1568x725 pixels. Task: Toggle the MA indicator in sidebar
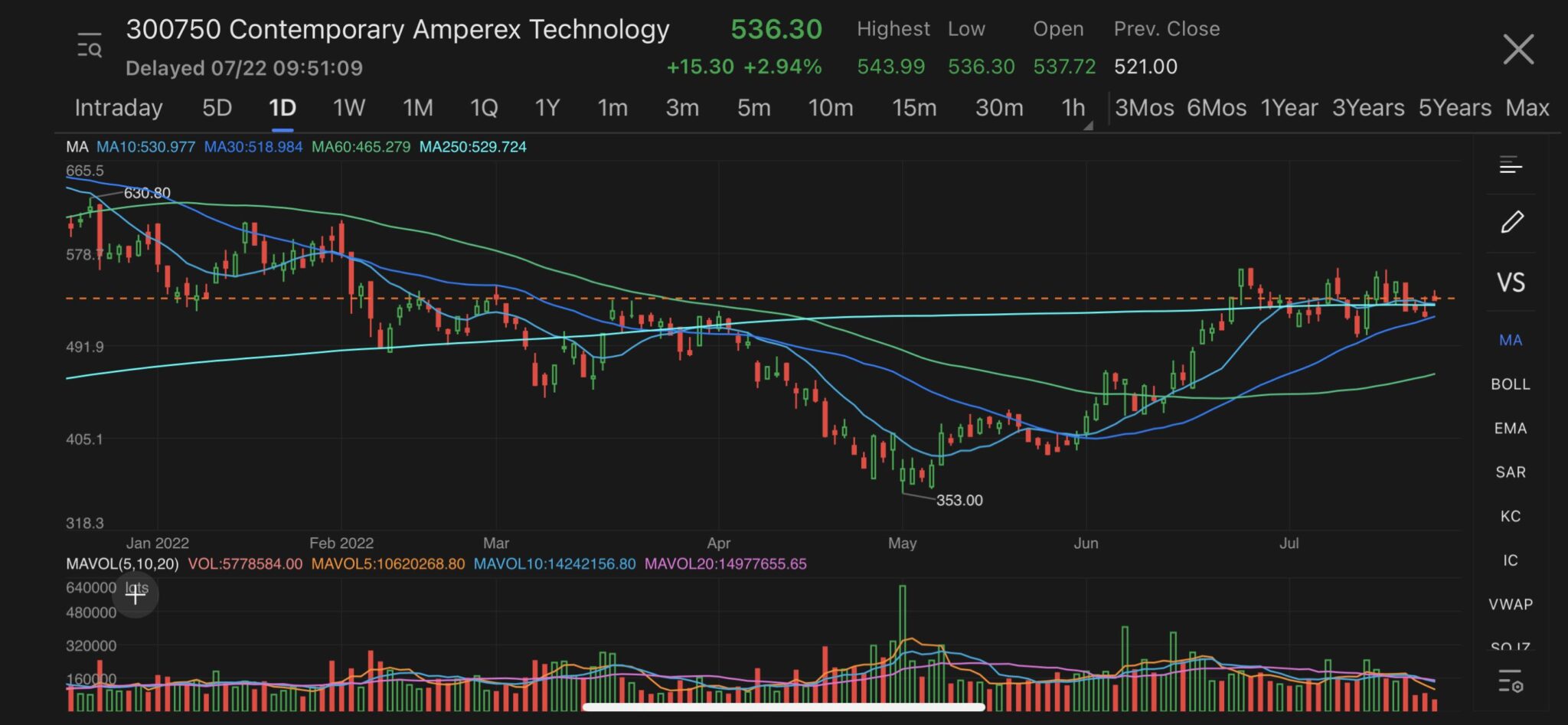tap(1511, 340)
